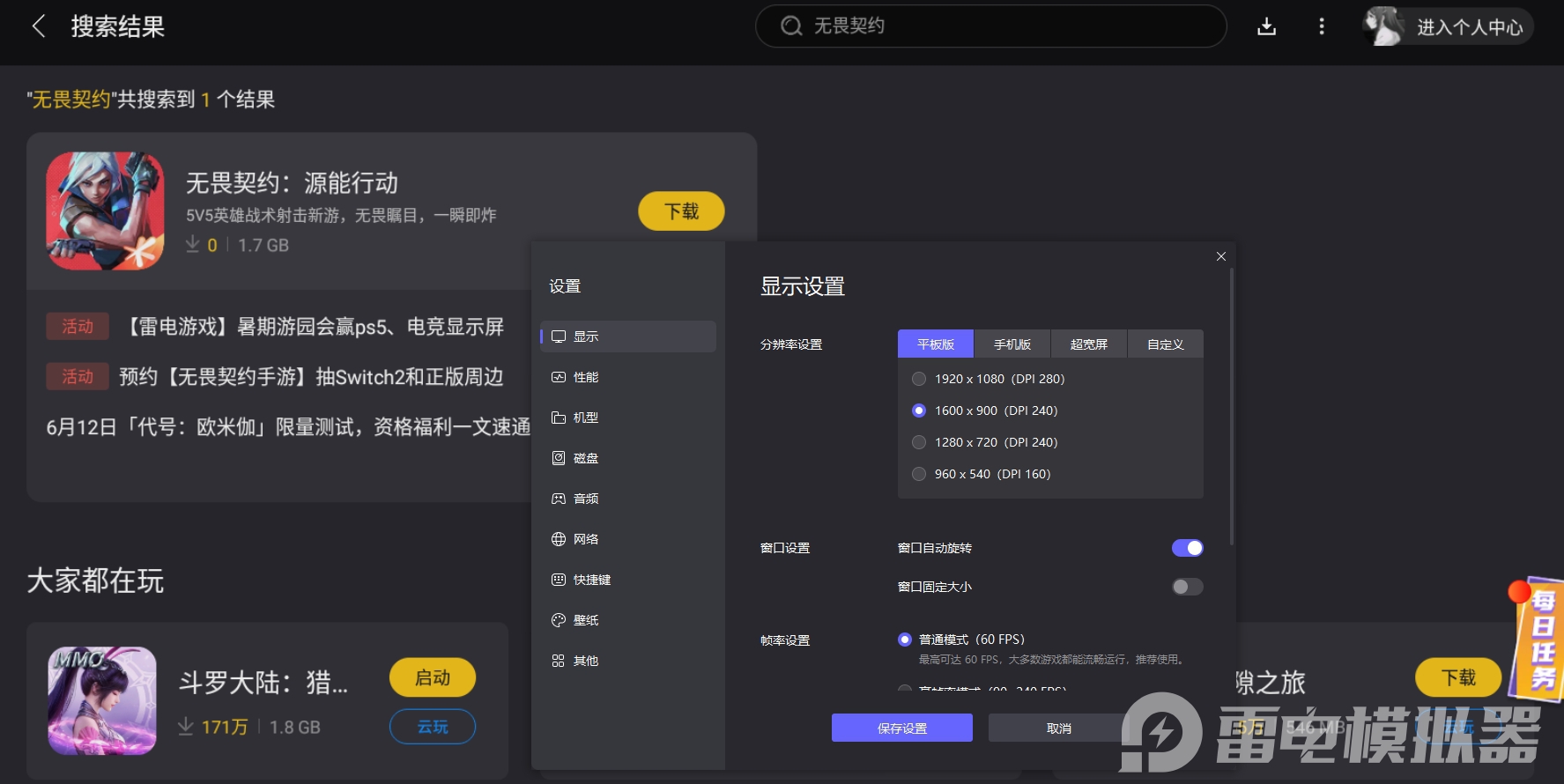This screenshot has height=784, width=1564.
Task: Click the user avatar for 进入个人中心
Action: 1383,26
